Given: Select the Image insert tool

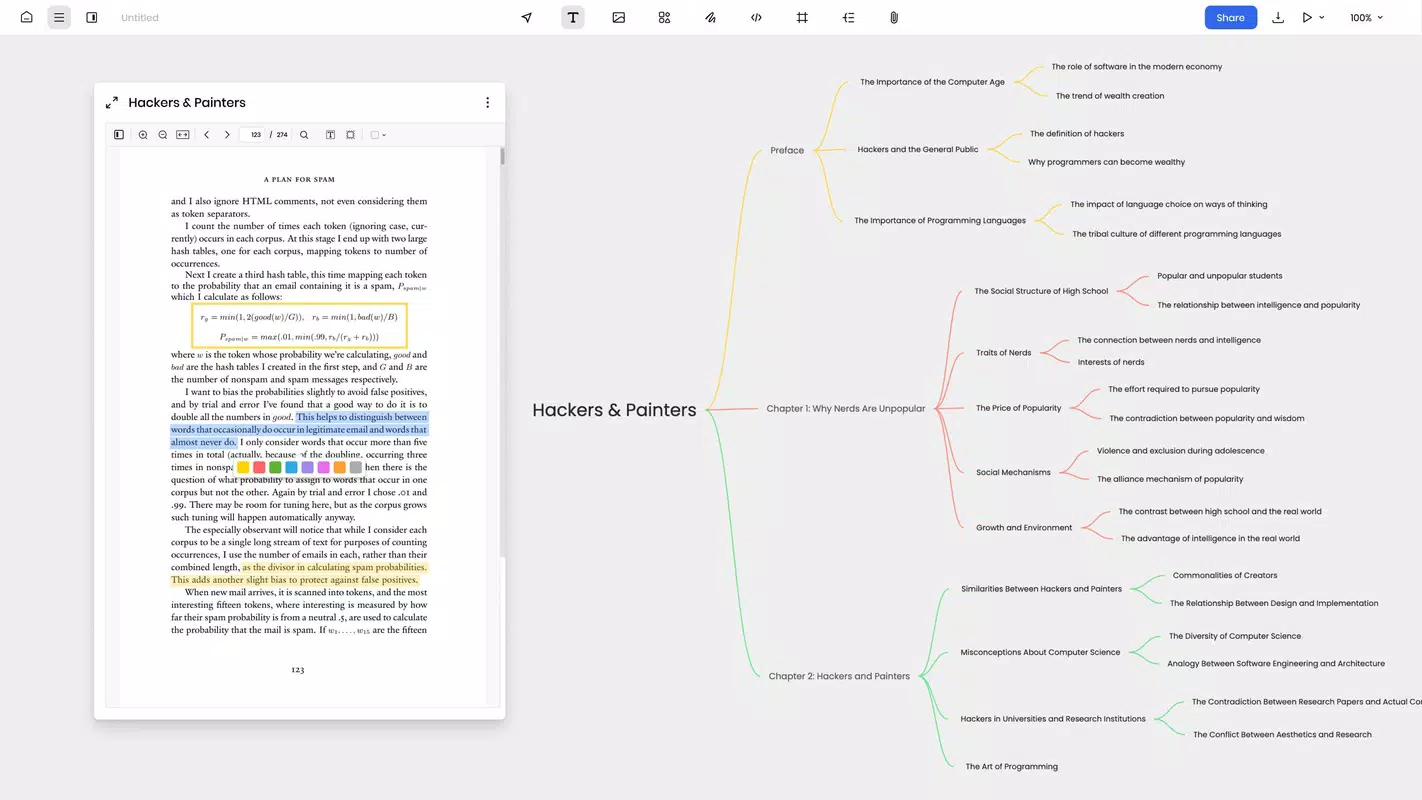Looking at the screenshot, I should (x=619, y=17).
